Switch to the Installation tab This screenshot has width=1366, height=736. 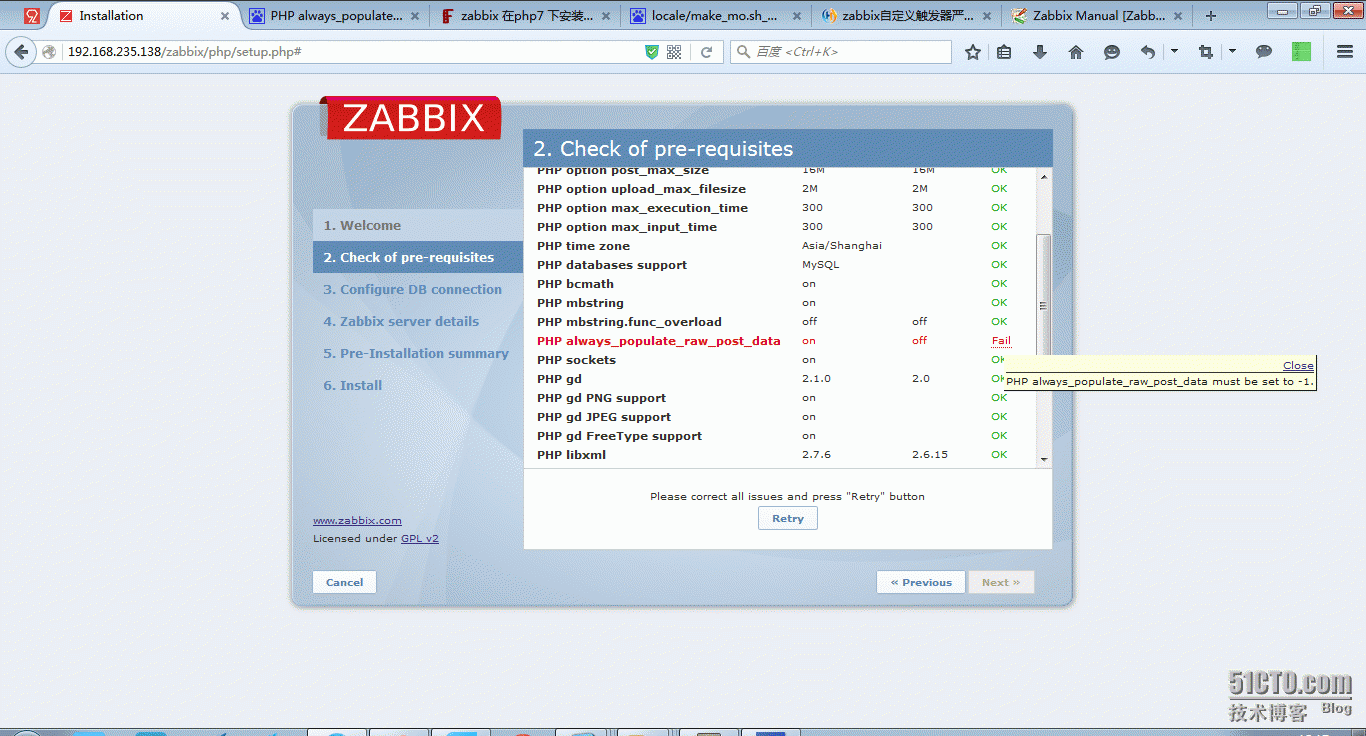point(145,16)
